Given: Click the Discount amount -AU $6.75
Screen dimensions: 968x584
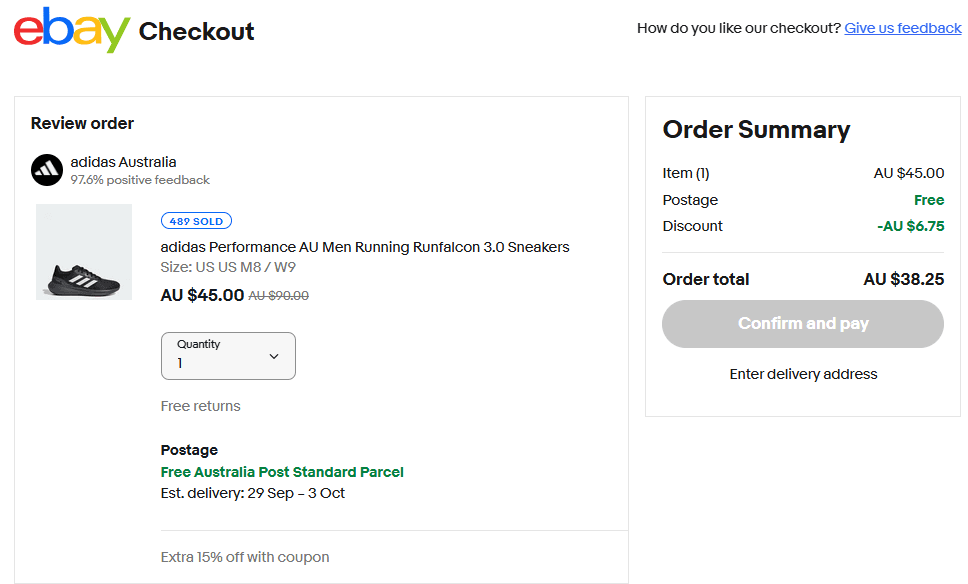Looking at the screenshot, I should coord(910,226).
